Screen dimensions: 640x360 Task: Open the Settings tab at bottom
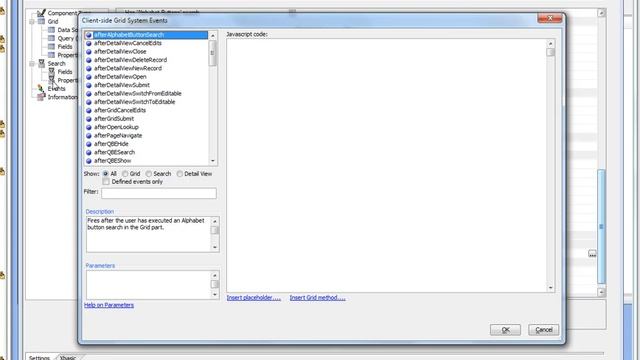39,358
